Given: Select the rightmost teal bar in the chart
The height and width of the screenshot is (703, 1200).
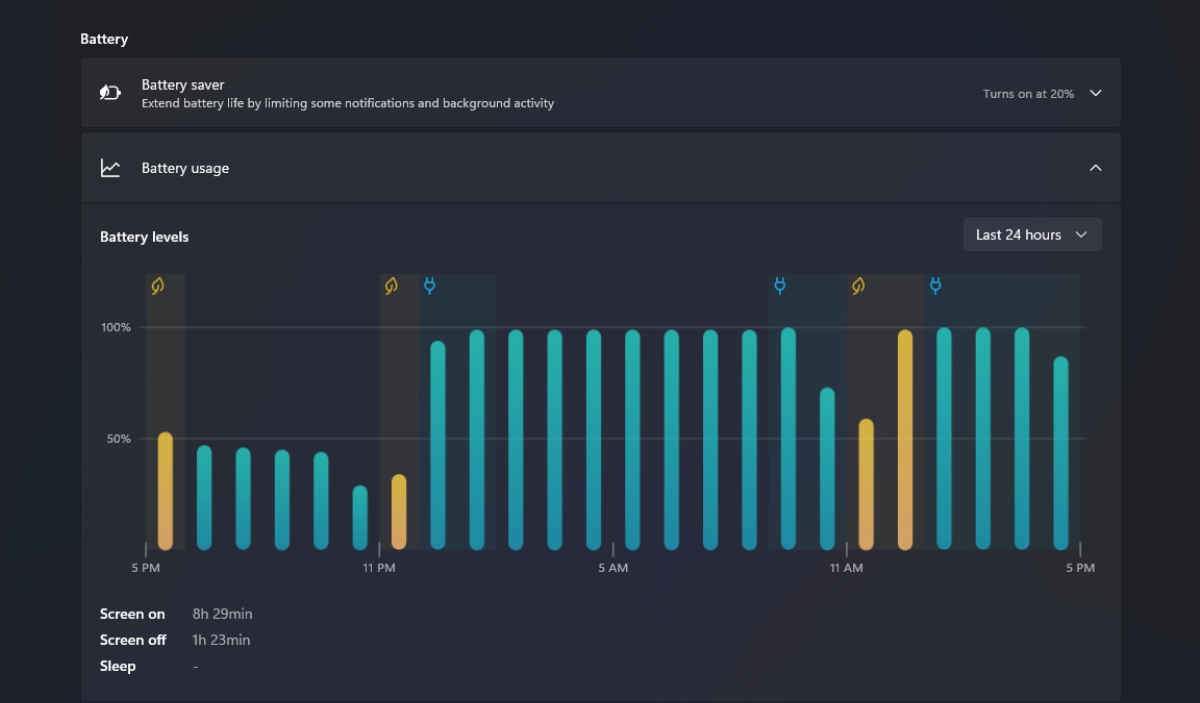Looking at the screenshot, I should point(1061,453).
